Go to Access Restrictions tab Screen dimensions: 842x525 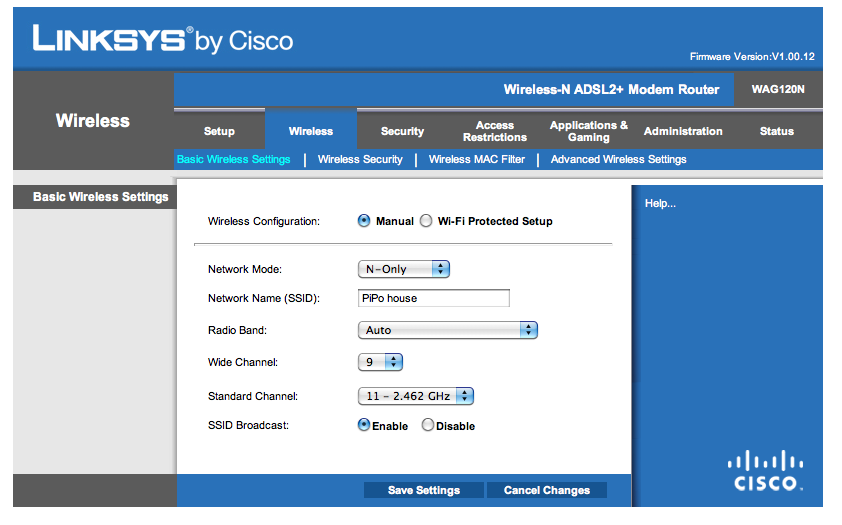(495, 131)
